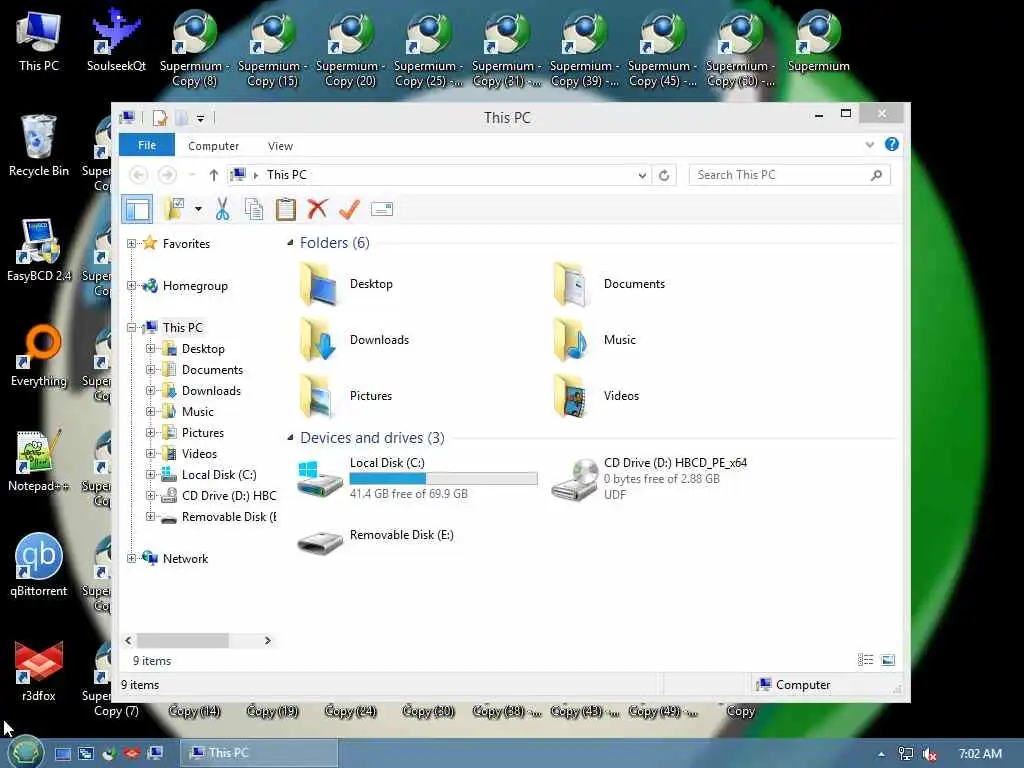Image resolution: width=1024 pixels, height=768 pixels.
Task: Open the address bar history dropdown
Action: pos(642,175)
